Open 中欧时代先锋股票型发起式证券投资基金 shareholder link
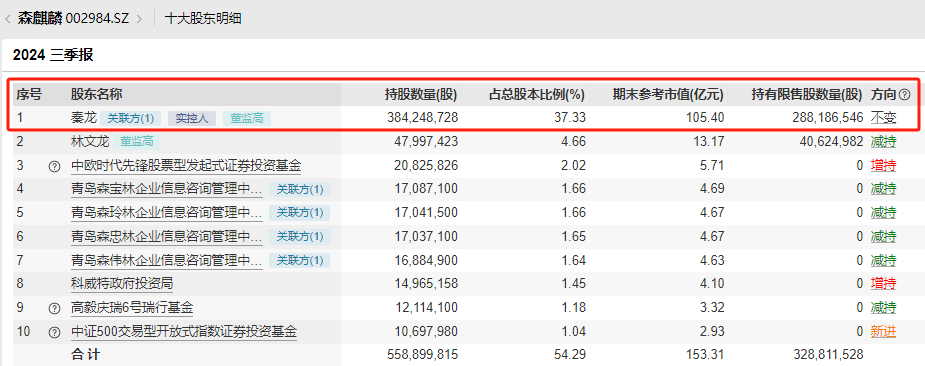The image size is (925, 366). [186, 166]
